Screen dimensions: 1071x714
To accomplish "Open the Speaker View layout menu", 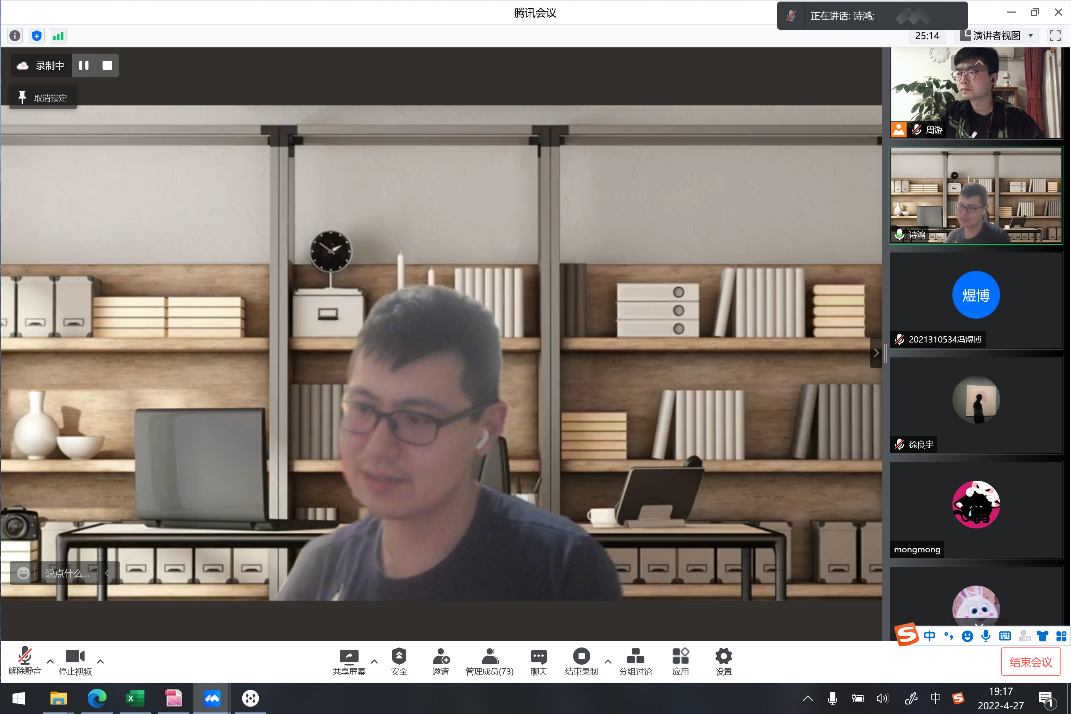I will click(996, 35).
